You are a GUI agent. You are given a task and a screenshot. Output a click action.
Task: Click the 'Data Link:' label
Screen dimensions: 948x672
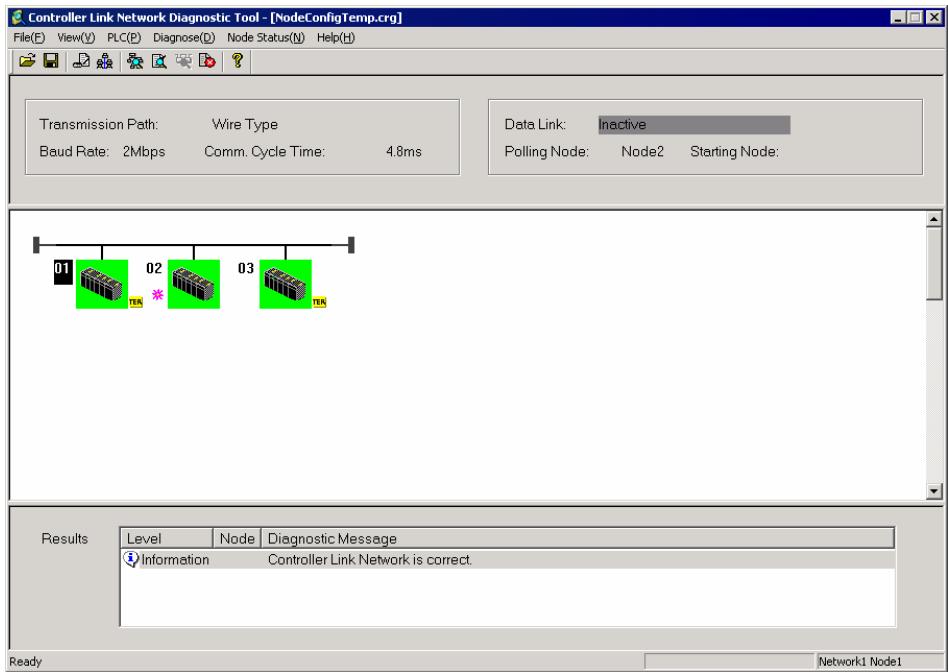(x=535, y=124)
